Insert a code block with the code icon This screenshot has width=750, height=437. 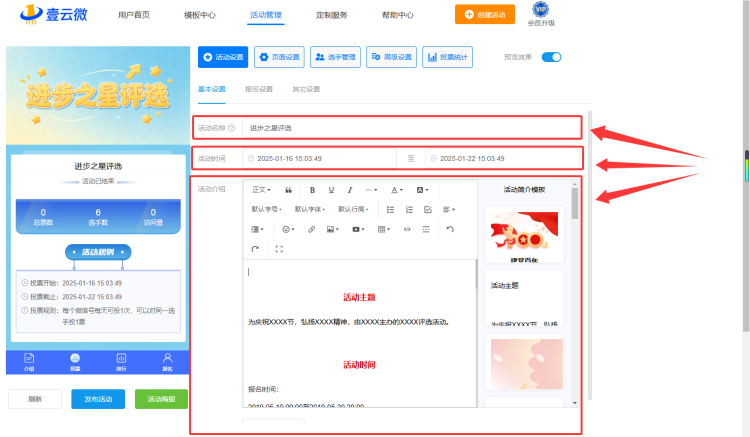point(407,229)
